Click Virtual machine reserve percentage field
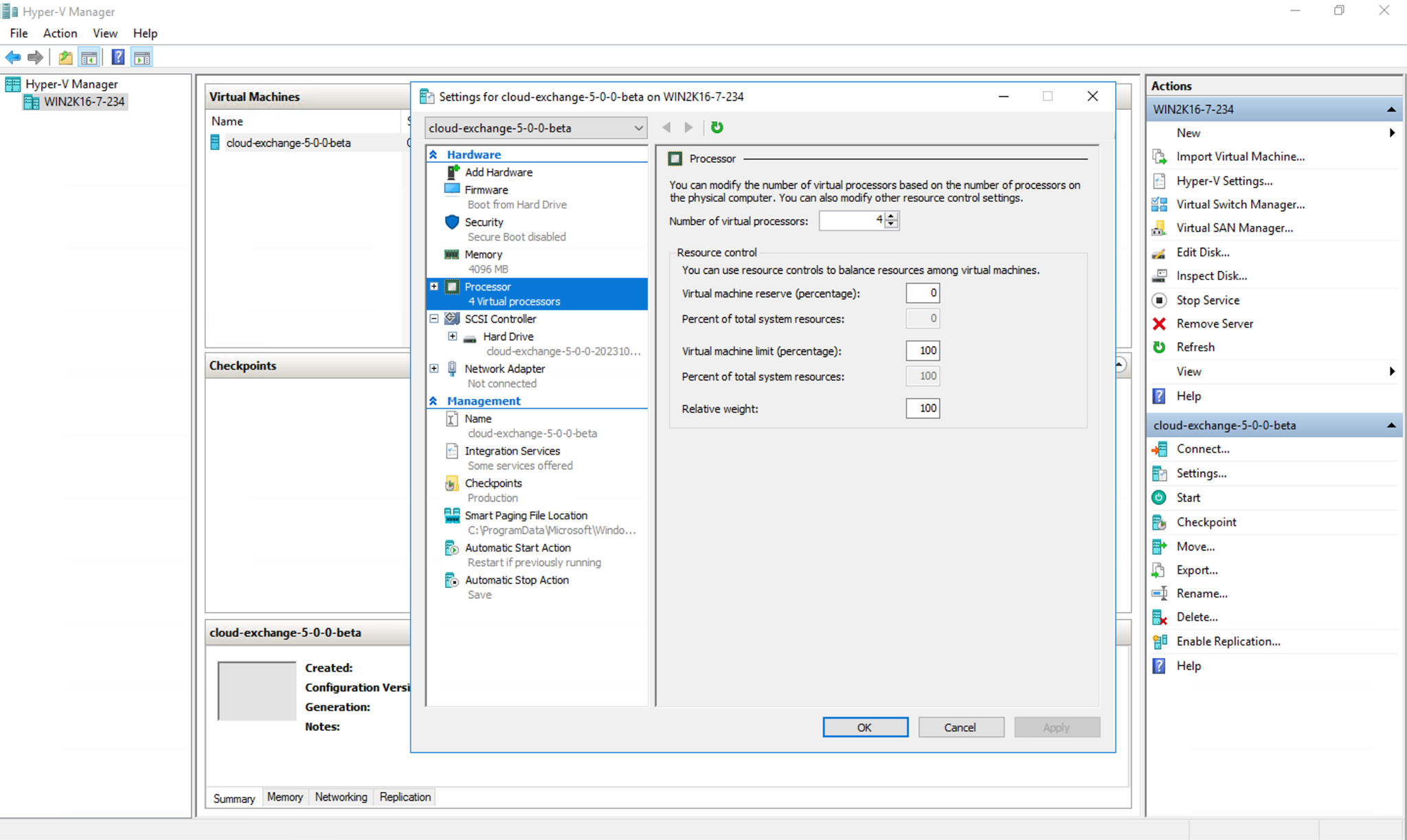1407x840 pixels. coord(923,293)
